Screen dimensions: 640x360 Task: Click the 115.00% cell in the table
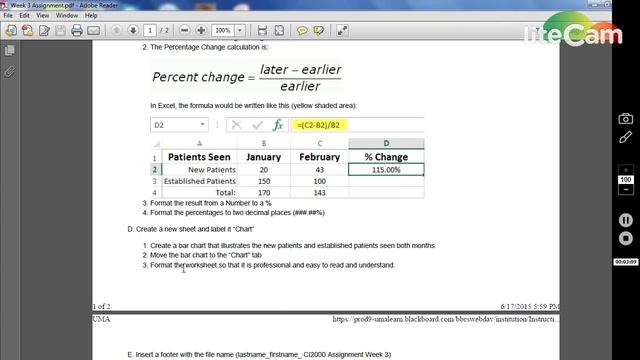coord(386,170)
